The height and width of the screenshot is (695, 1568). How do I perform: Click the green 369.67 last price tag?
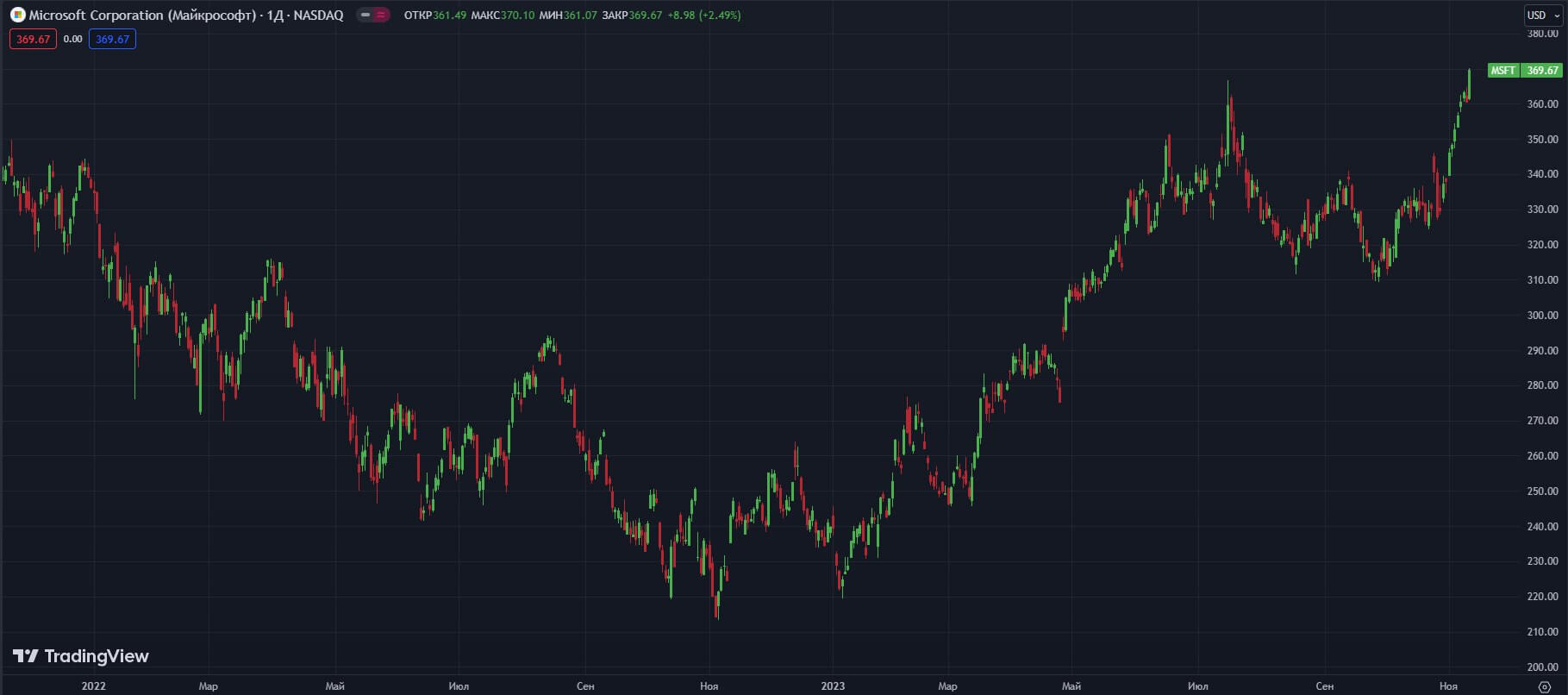(1541, 71)
